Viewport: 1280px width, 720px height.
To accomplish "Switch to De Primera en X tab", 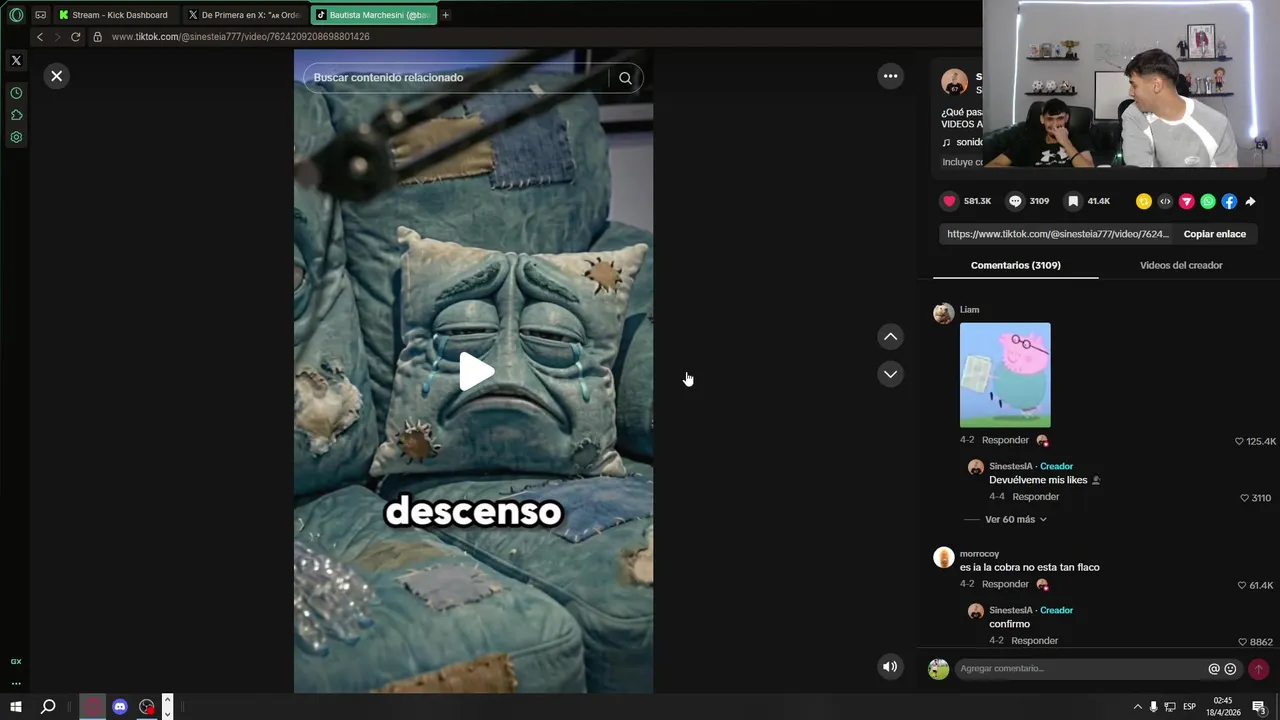I will (x=245, y=15).
